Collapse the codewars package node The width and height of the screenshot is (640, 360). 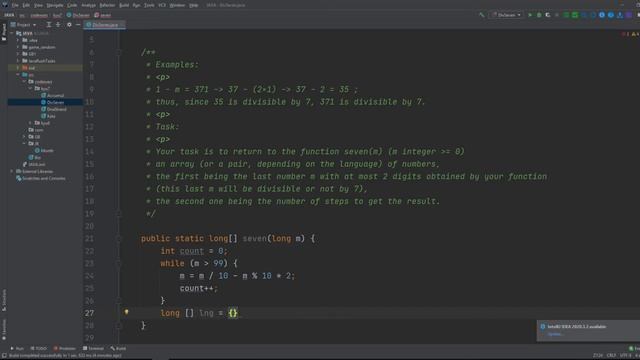pyautogui.click(x=24, y=82)
